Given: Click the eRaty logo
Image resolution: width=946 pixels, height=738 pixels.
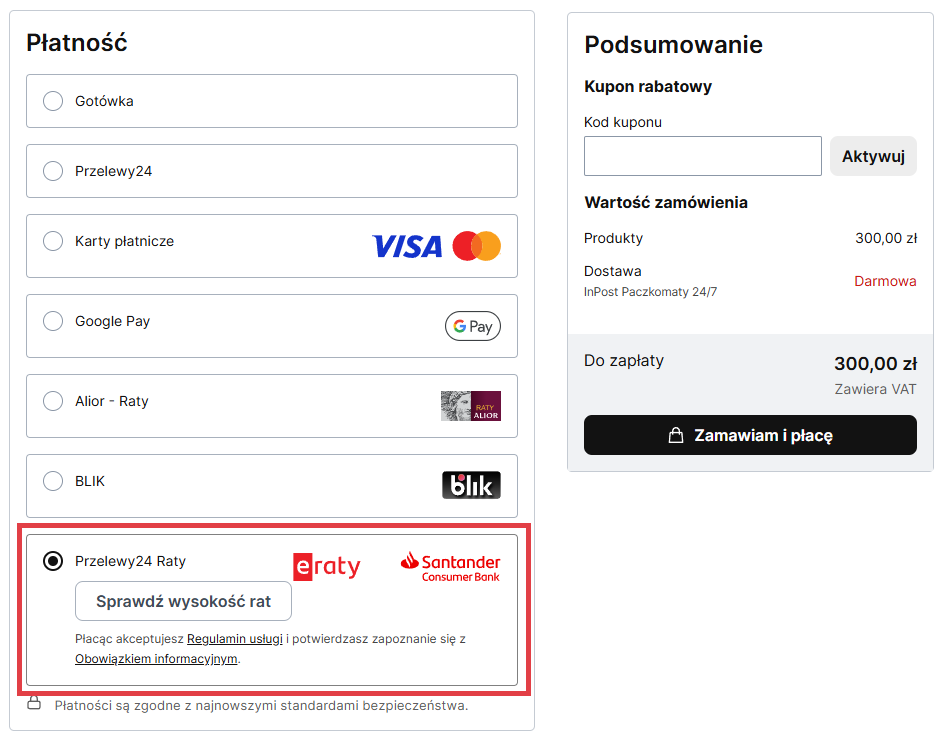Looking at the screenshot, I should tap(326, 566).
